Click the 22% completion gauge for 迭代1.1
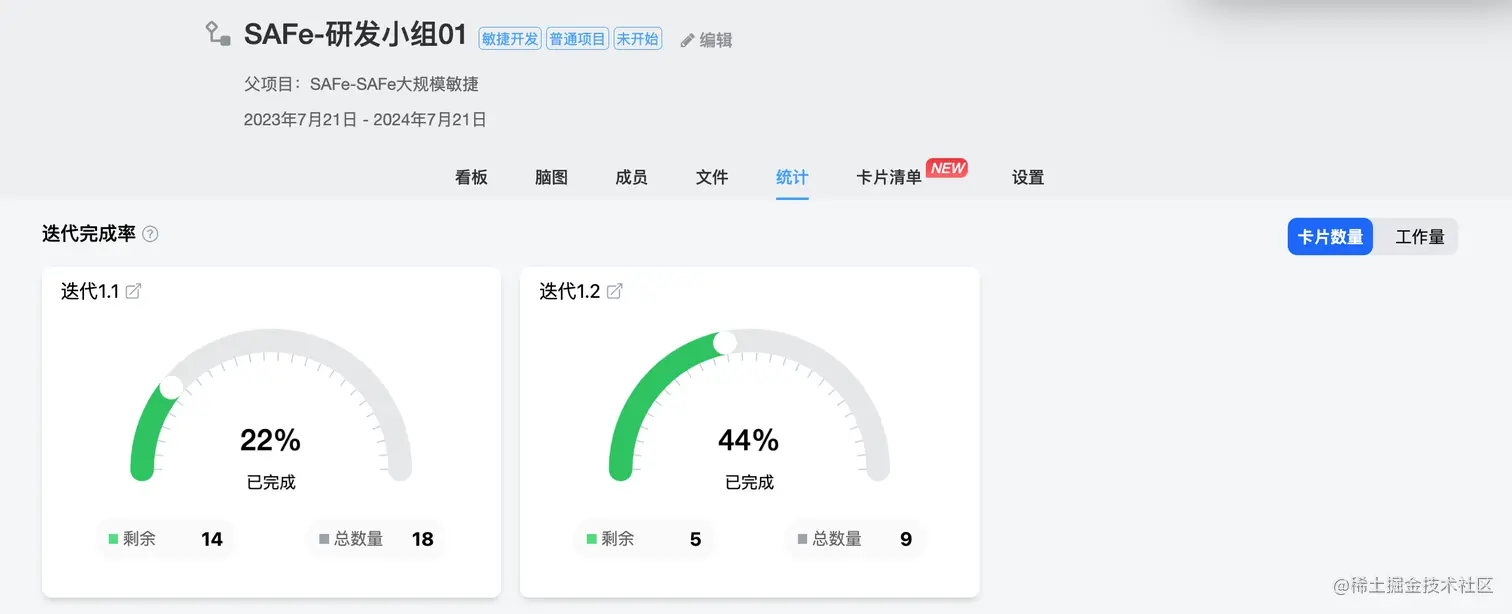The image size is (1512, 614). [271, 440]
